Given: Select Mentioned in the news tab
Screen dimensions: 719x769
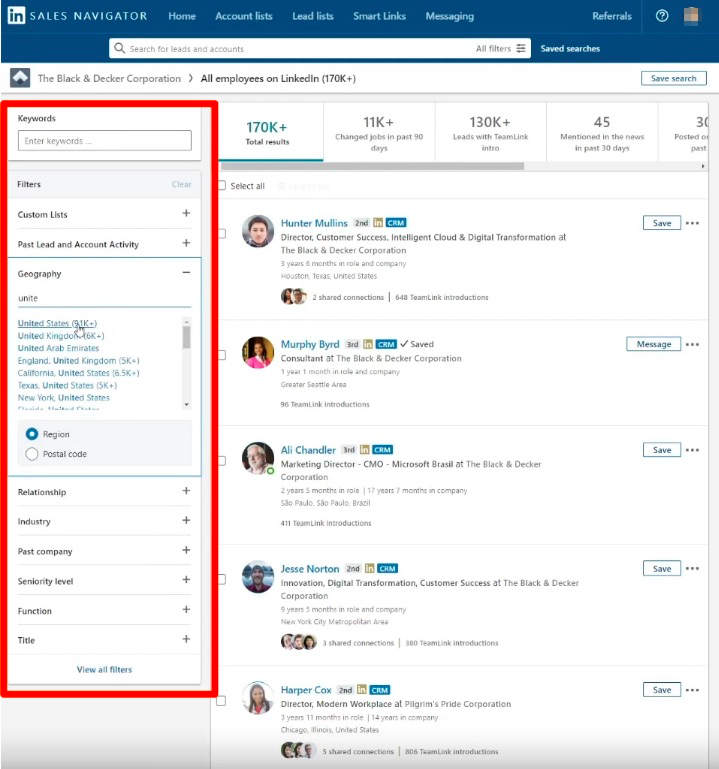Looking at the screenshot, I should [602, 132].
